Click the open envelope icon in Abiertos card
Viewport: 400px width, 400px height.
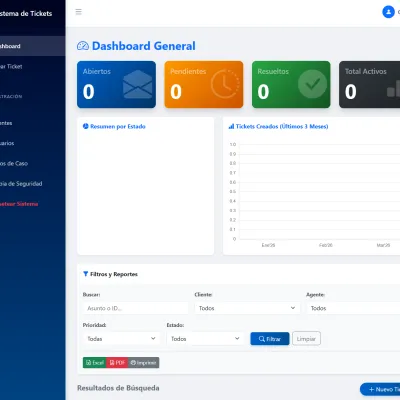[137, 85]
